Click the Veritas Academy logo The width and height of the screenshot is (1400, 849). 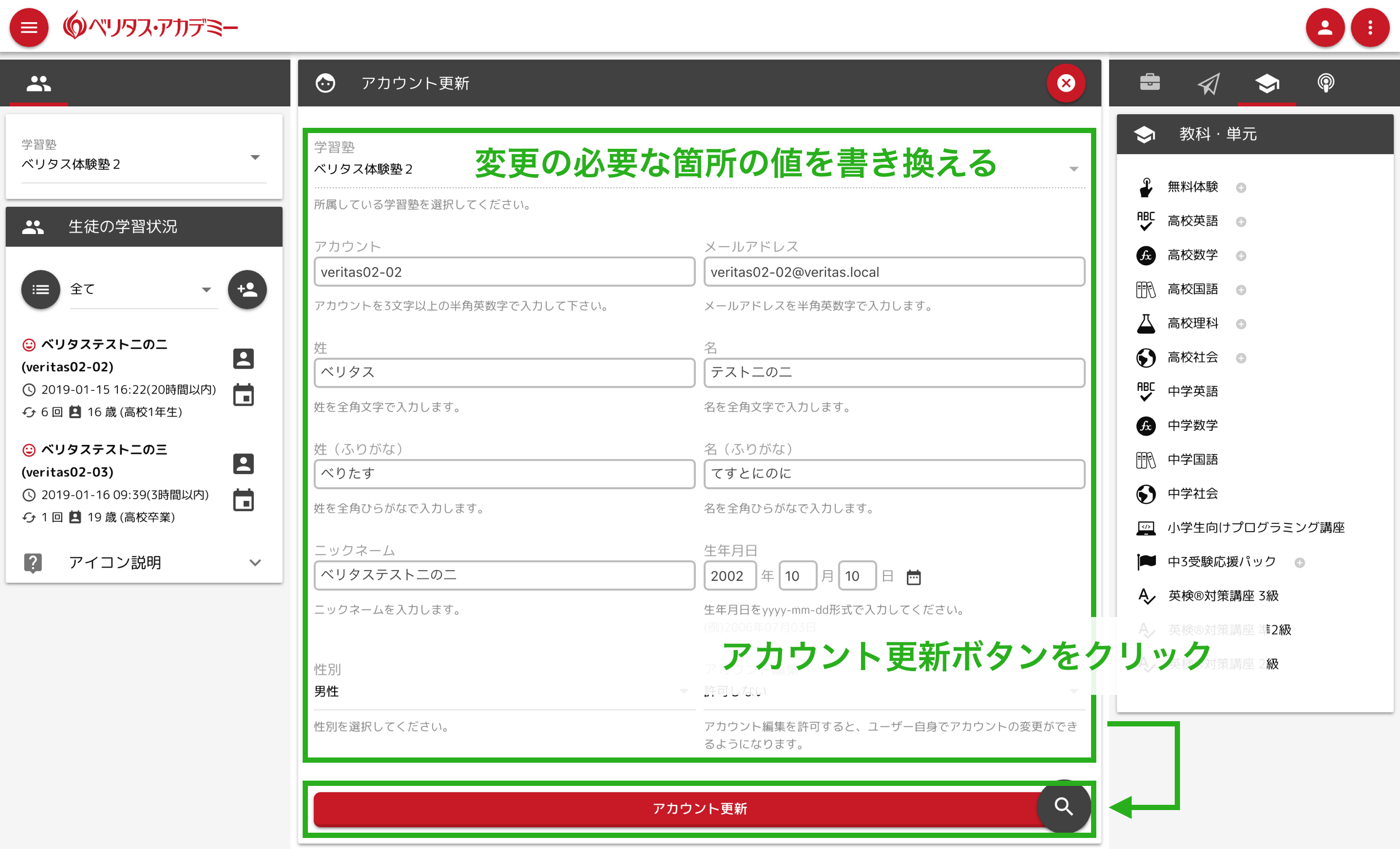pyautogui.click(x=151, y=26)
